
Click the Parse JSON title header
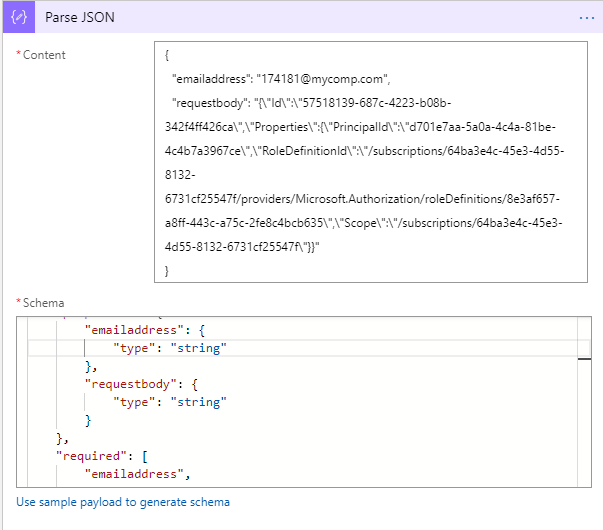tap(80, 17)
